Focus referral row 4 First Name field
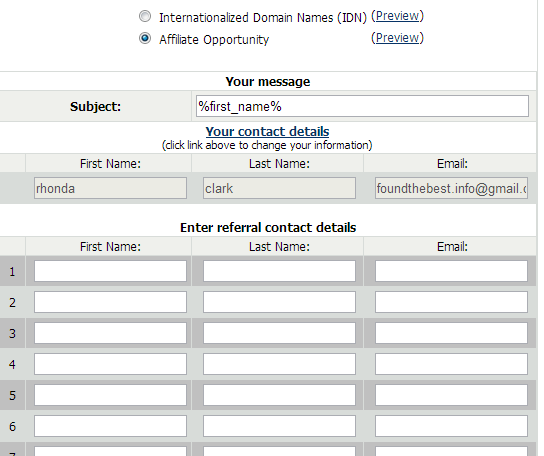The image size is (544, 456). pos(110,364)
